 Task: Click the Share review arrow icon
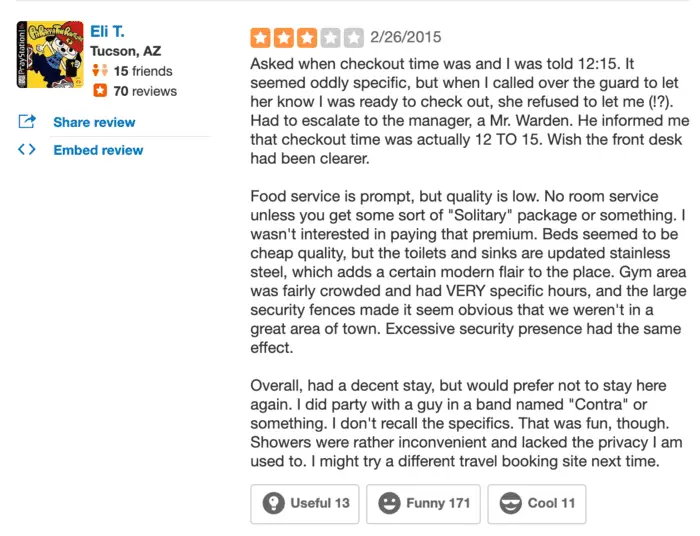point(27,122)
